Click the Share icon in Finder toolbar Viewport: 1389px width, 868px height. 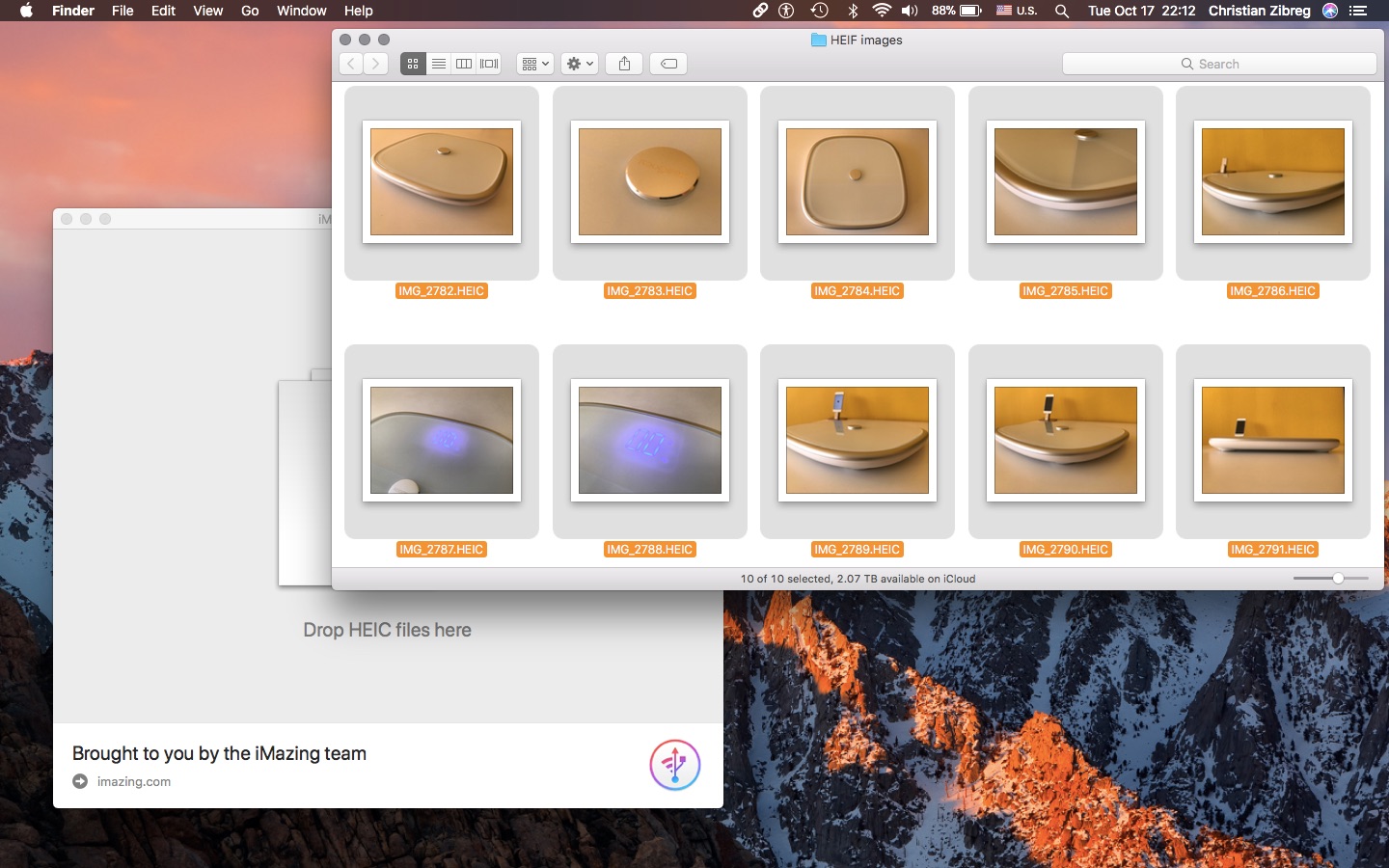(x=624, y=64)
